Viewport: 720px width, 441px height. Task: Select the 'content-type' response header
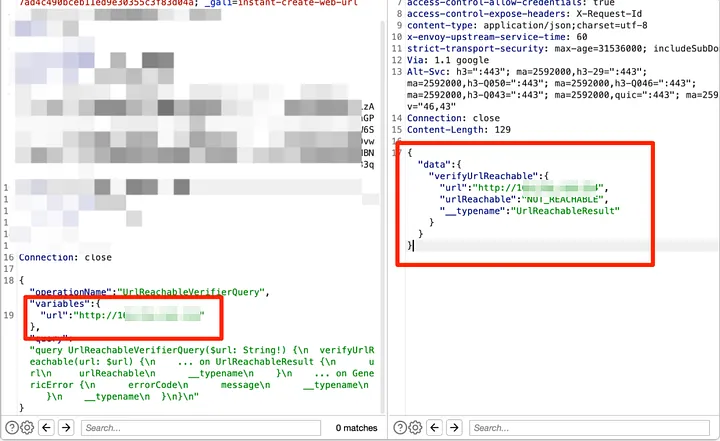pos(527,25)
